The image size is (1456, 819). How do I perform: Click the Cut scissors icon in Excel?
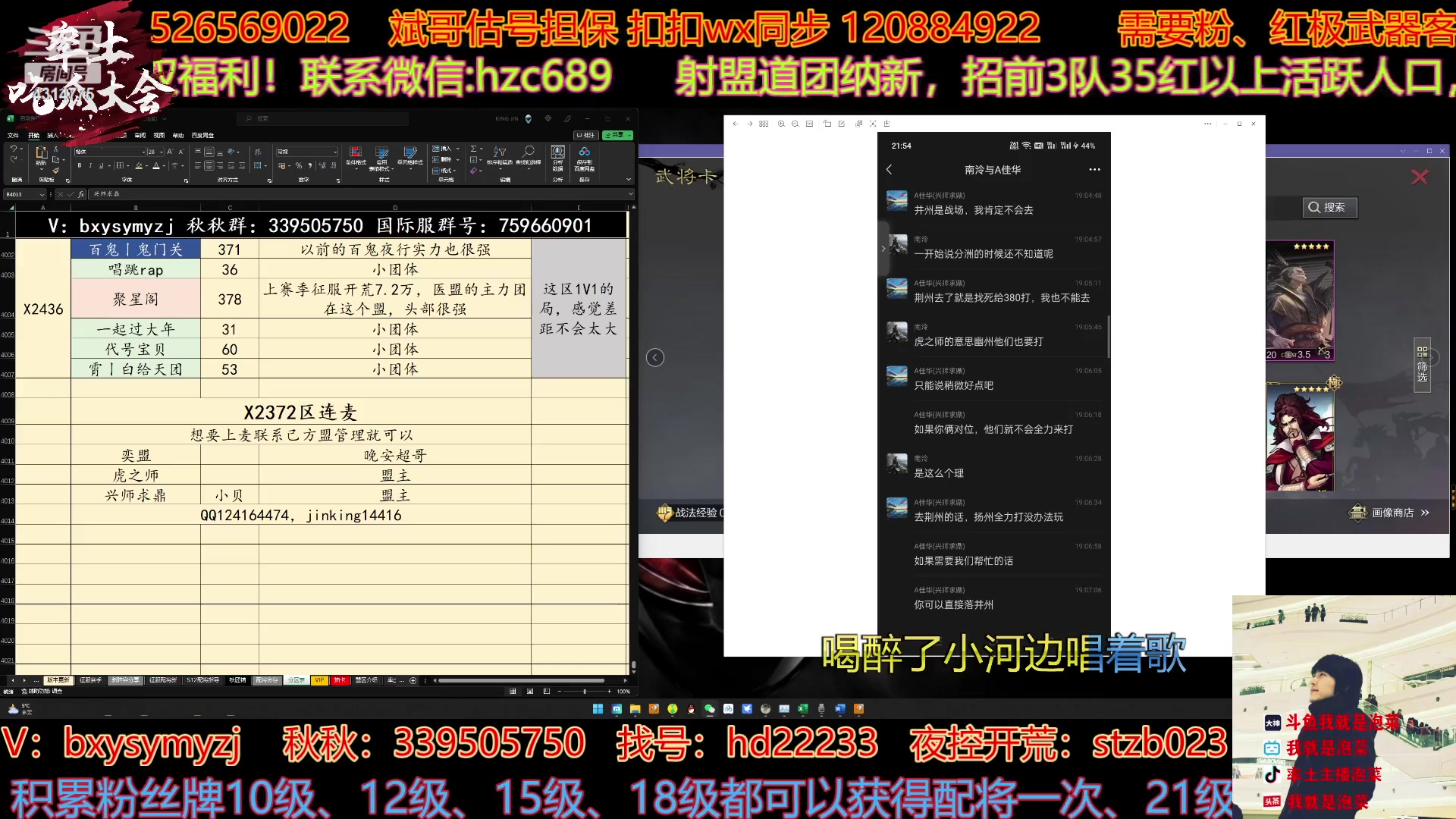point(56,149)
